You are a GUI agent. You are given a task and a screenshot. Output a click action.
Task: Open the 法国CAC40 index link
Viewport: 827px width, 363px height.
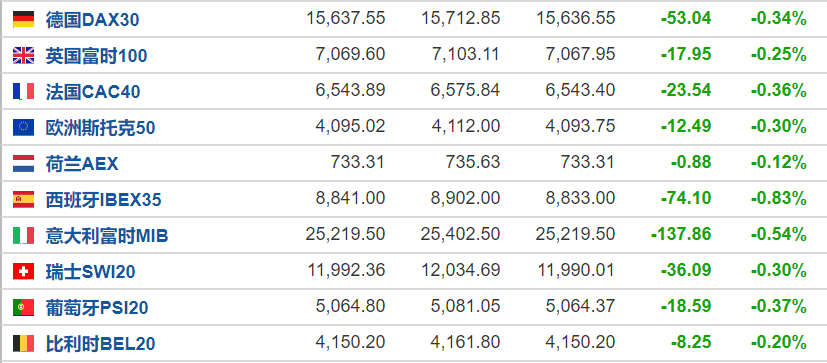(x=93, y=92)
